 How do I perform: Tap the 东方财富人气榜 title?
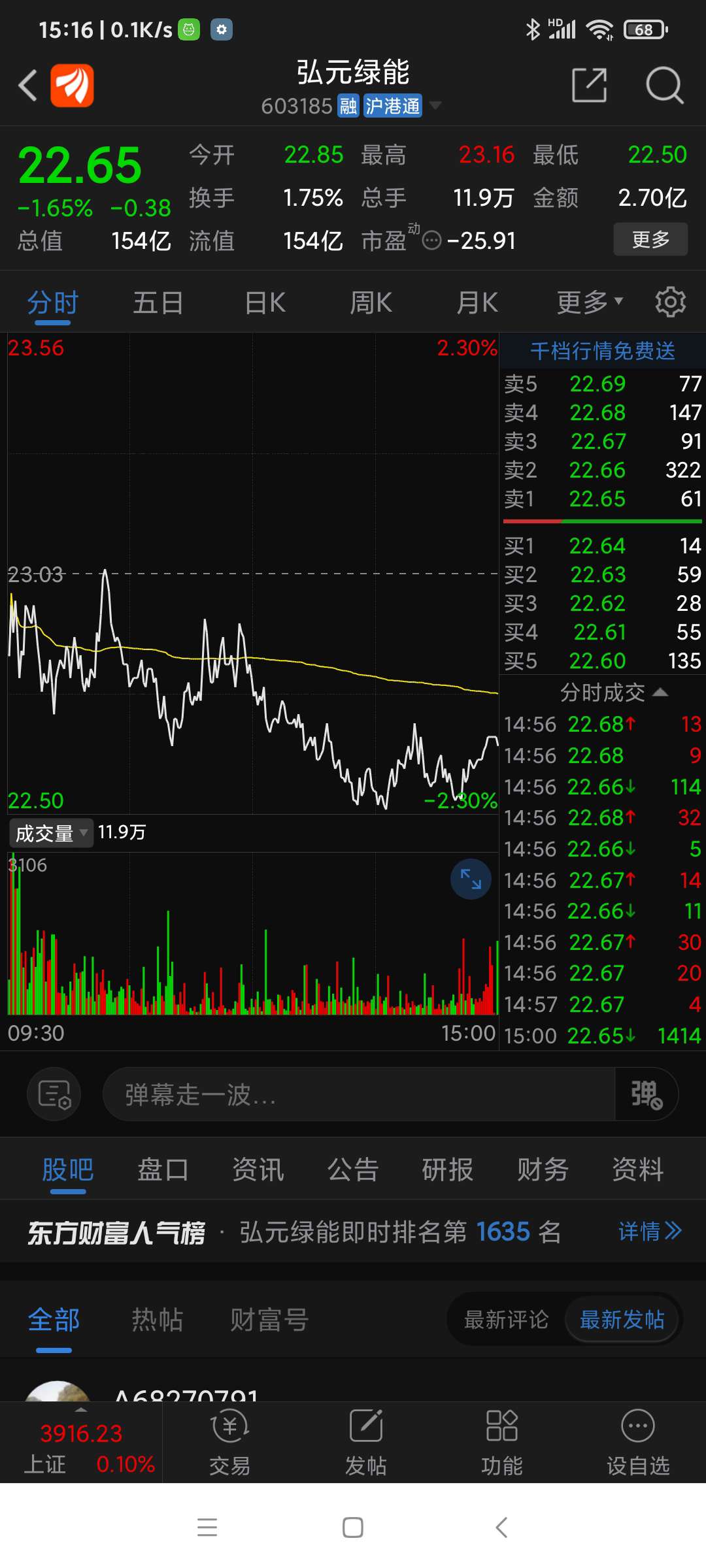click(116, 1233)
